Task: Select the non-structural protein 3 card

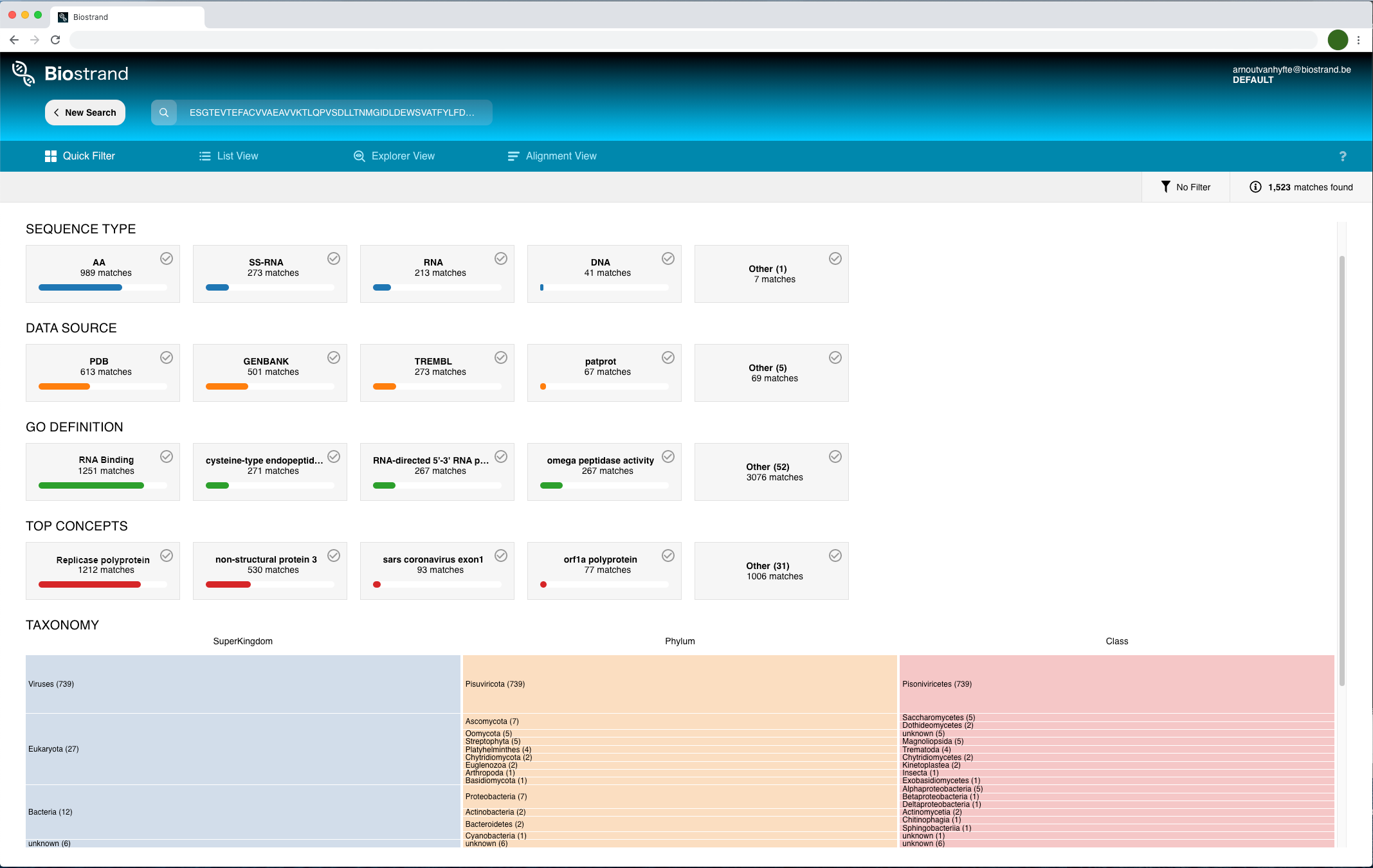Action: click(x=270, y=571)
